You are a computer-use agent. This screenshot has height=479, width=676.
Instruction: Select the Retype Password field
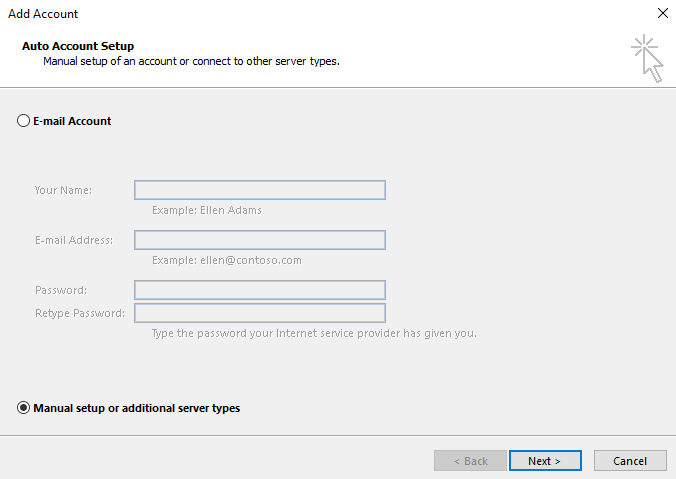click(260, 313)
